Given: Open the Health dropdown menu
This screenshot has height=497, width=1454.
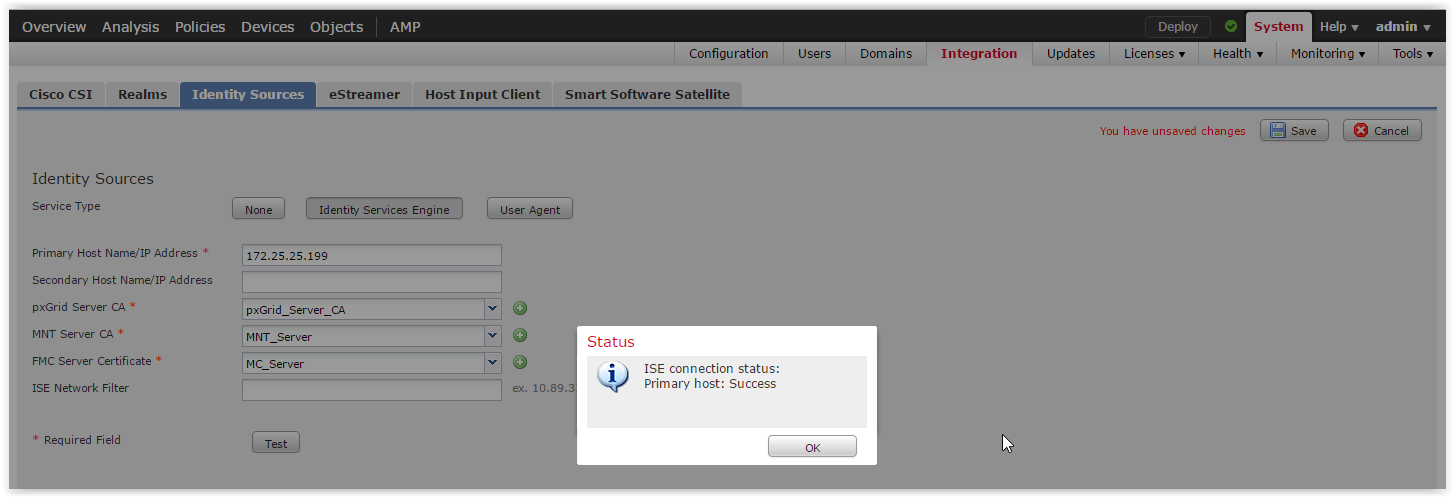Looking at the screenshot, I should (x=1238, y=54).
